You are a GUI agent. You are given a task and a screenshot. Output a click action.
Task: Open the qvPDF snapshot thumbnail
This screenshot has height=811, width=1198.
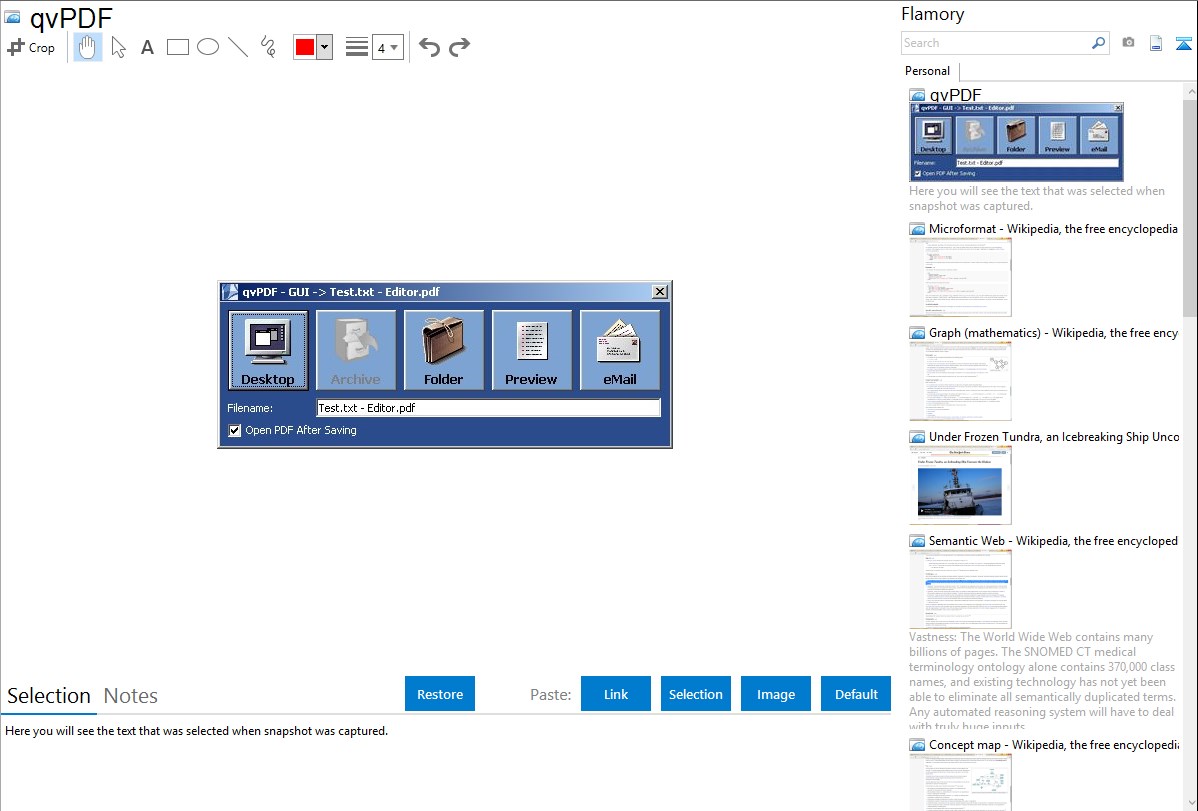pos(1016,142)
